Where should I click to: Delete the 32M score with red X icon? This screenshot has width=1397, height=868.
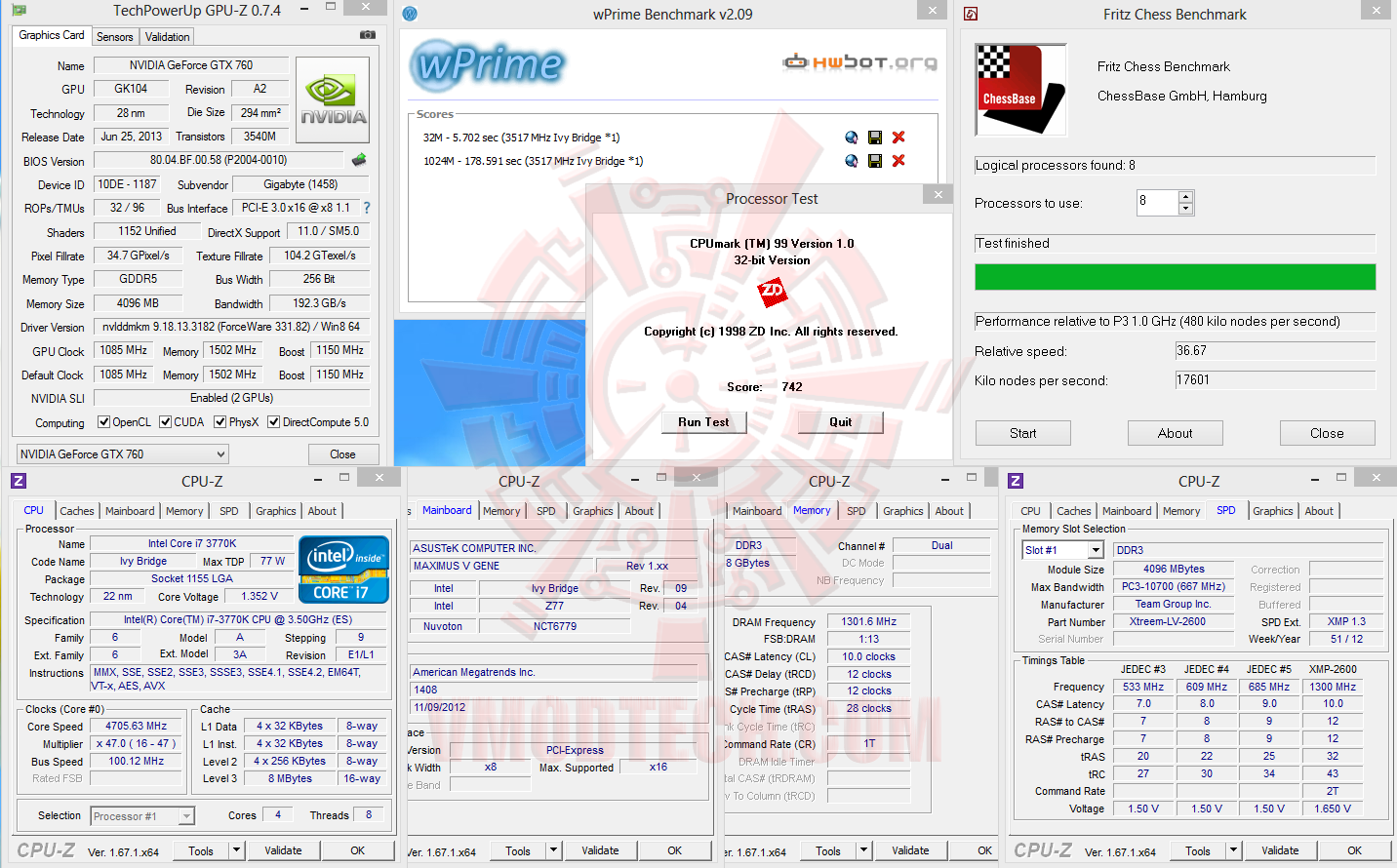[x=898, y=138]
